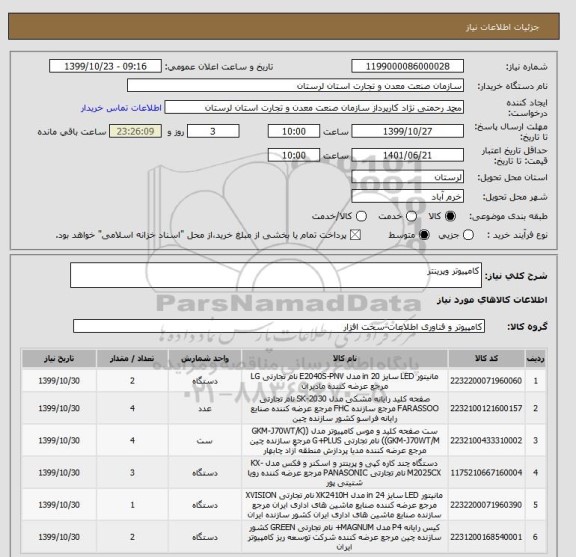Click the quantity 1 in row 5
This screenshot has width=576, height=557.
pos(132,505)
